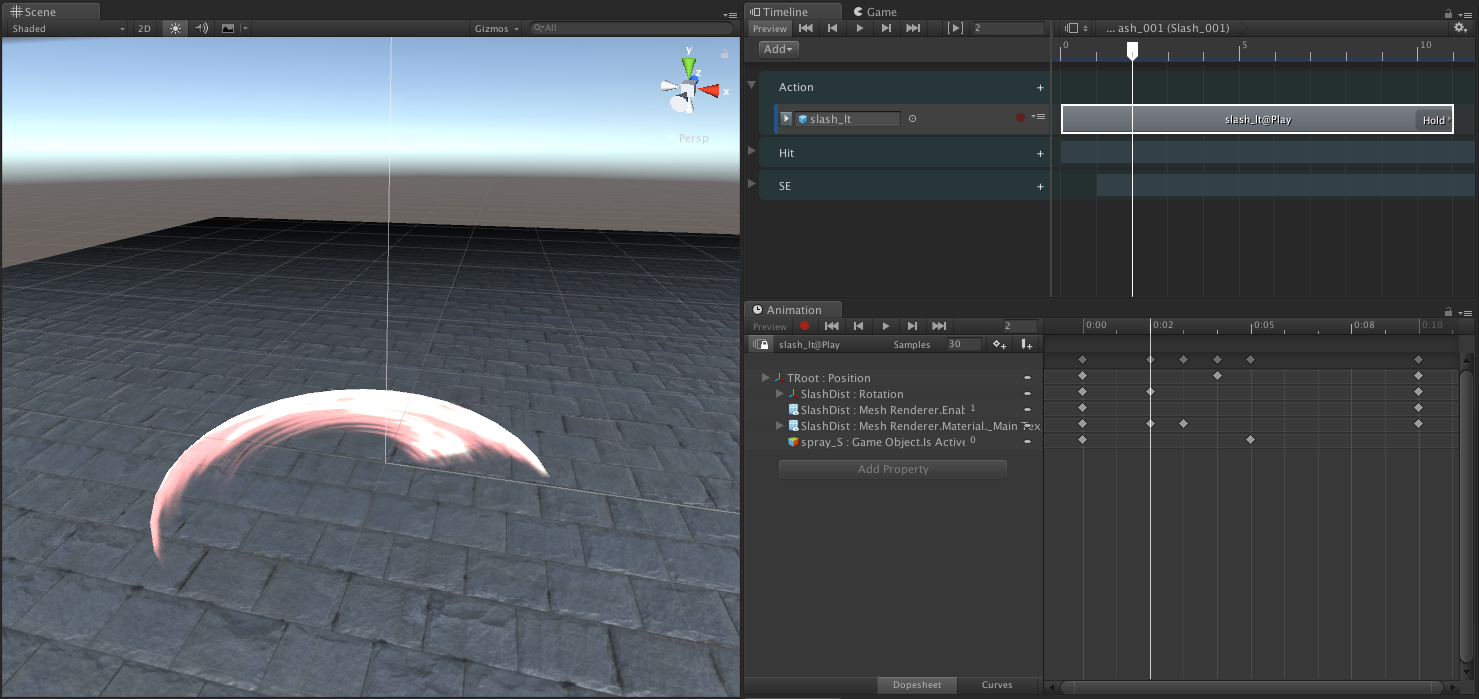Open the effects visibility icon in Scene view
Screen dimensions: 1479x699
[x=226, y=28]
